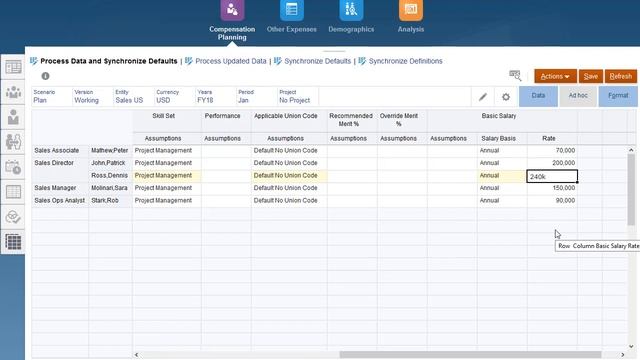The width and height of the screenshot is (640, 360).
Task: Open the Compensation Planning icon
Action: pos(232,10)
